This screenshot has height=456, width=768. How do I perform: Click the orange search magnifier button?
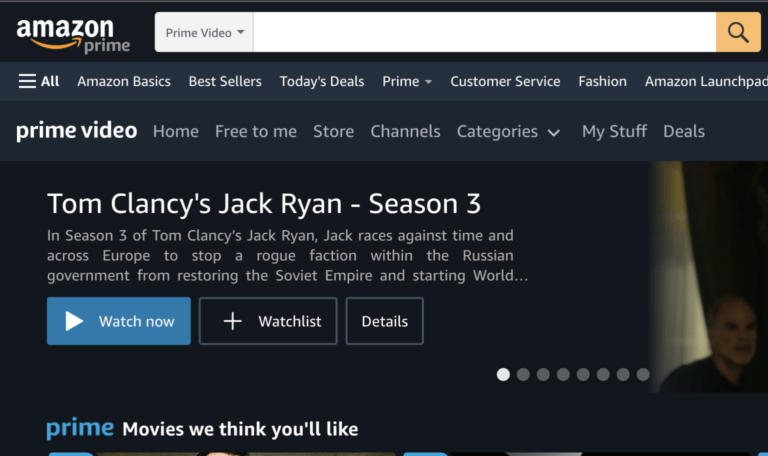(x=738, y=32)
